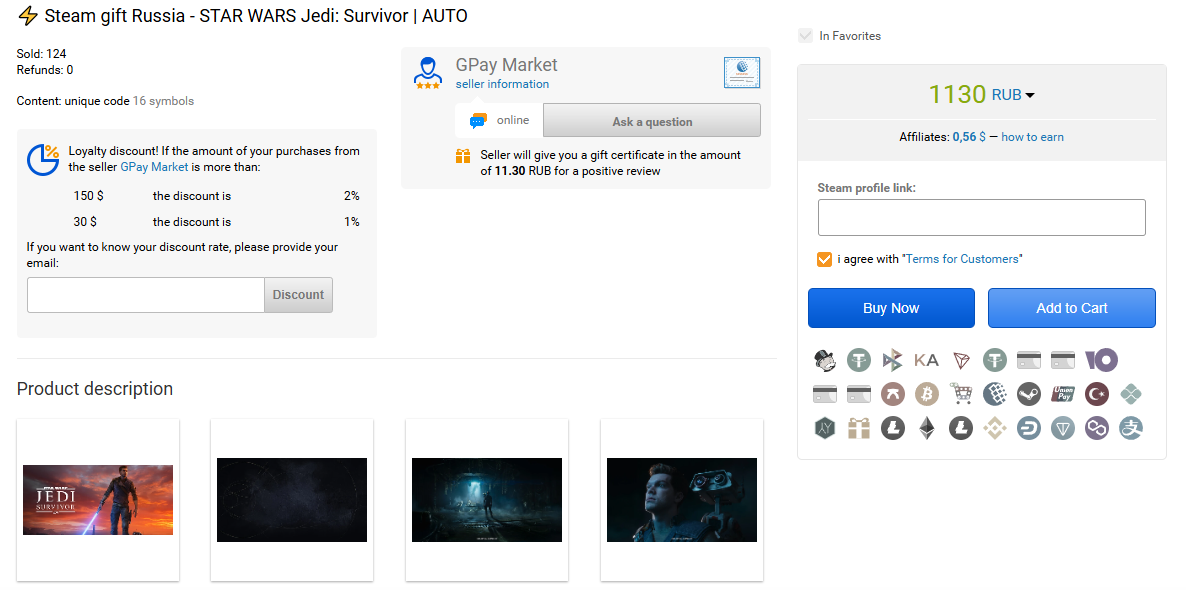Select the UnionPay payment icon
The width and height of the screenshot is (1186, 590).
[x=1063, y=394]
